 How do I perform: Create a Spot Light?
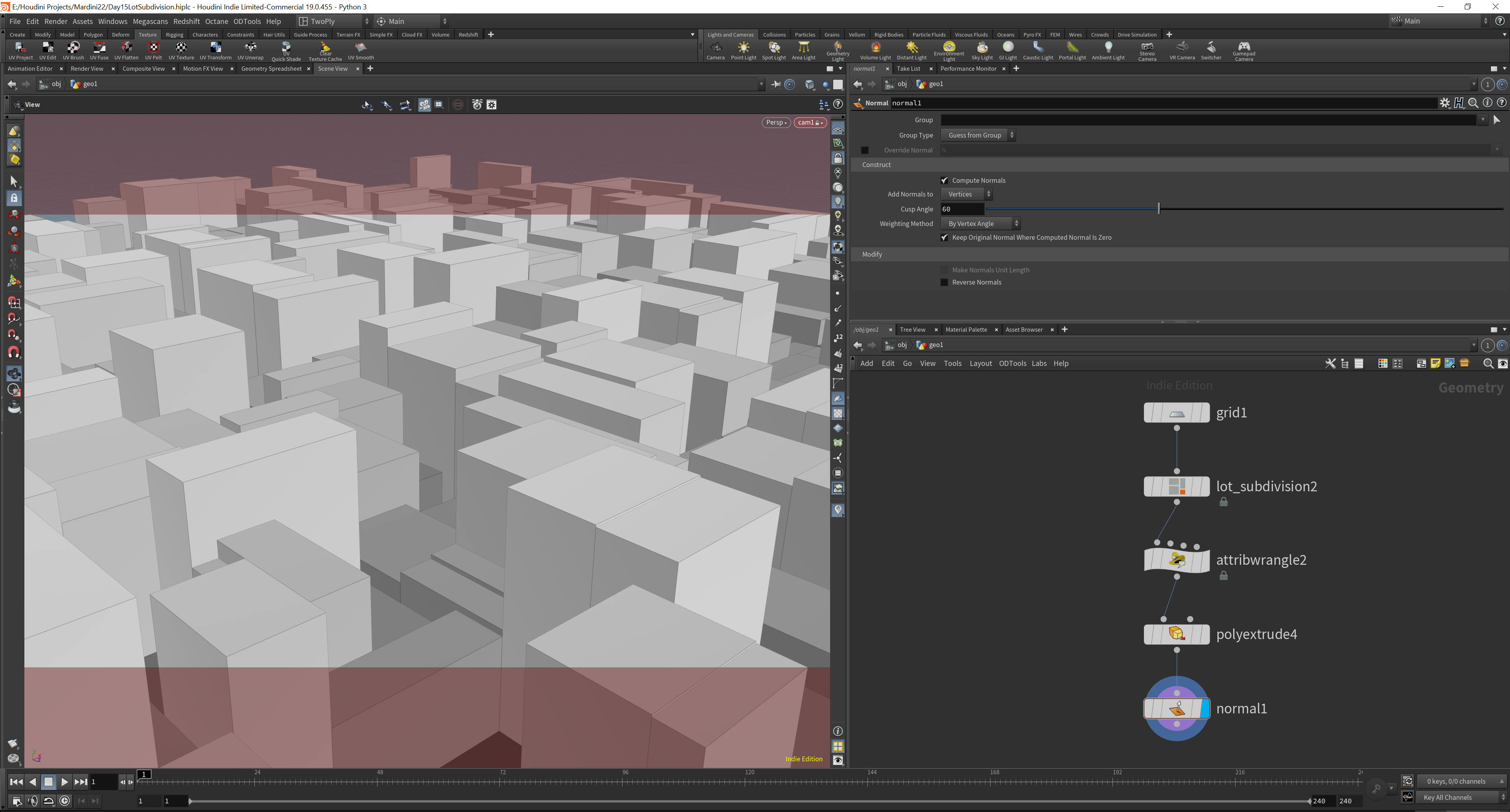(x=774, y=51)
